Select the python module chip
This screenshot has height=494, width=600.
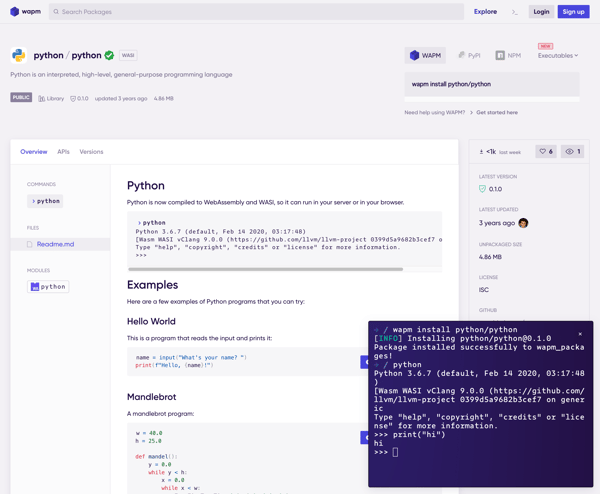[48, 287]
